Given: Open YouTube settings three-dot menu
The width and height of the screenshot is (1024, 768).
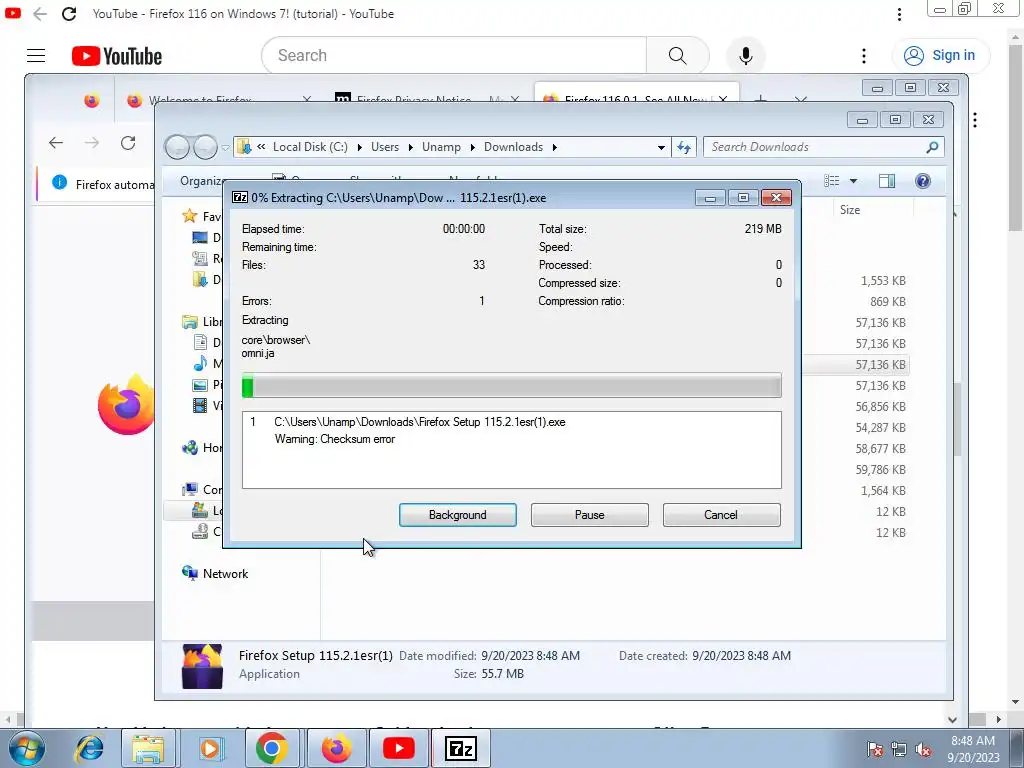Looking at the screenshot, I should click(863, 56).
